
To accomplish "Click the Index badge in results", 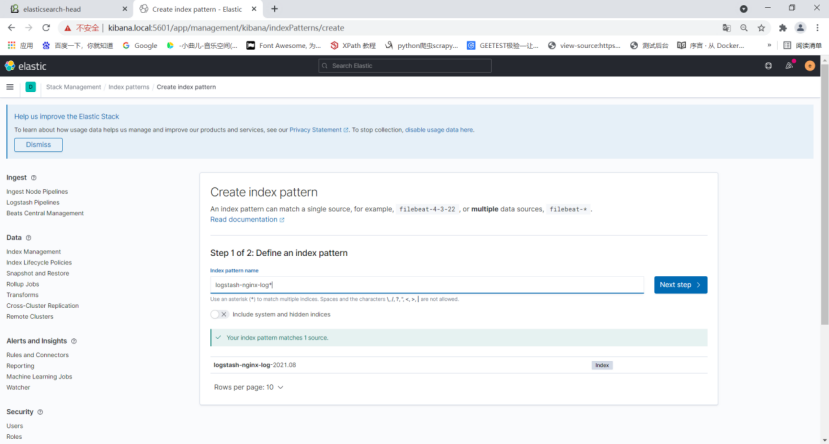I will (602, 365).
